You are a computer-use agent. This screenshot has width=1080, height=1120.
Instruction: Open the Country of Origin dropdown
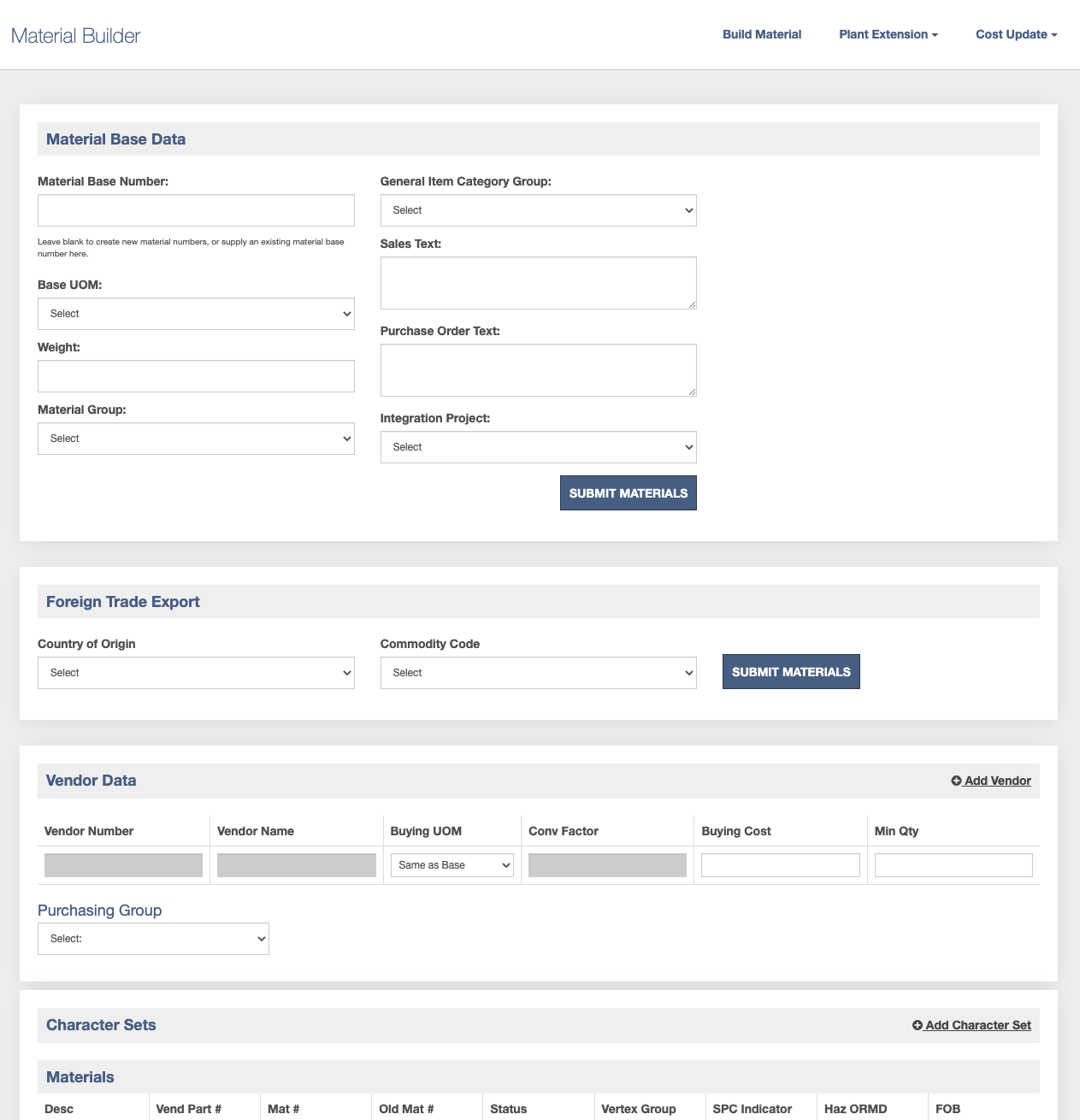pos(196,673)
